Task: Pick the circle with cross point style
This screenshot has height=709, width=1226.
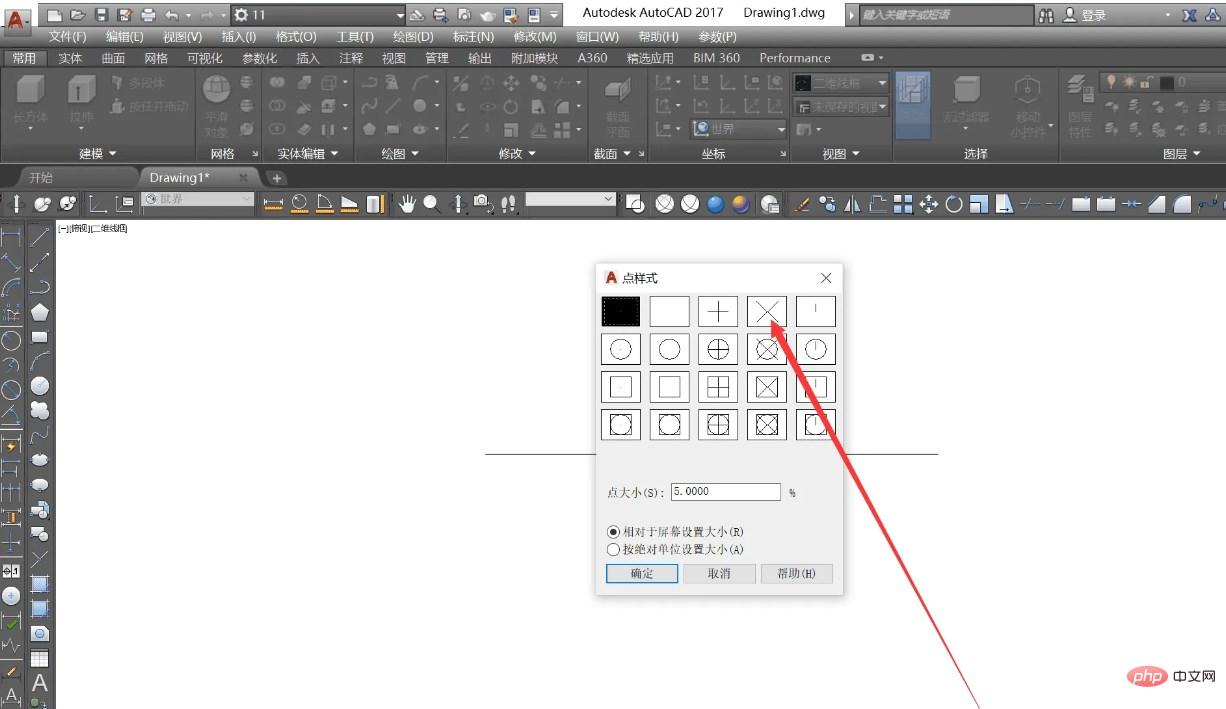Action: coord(718,349)
